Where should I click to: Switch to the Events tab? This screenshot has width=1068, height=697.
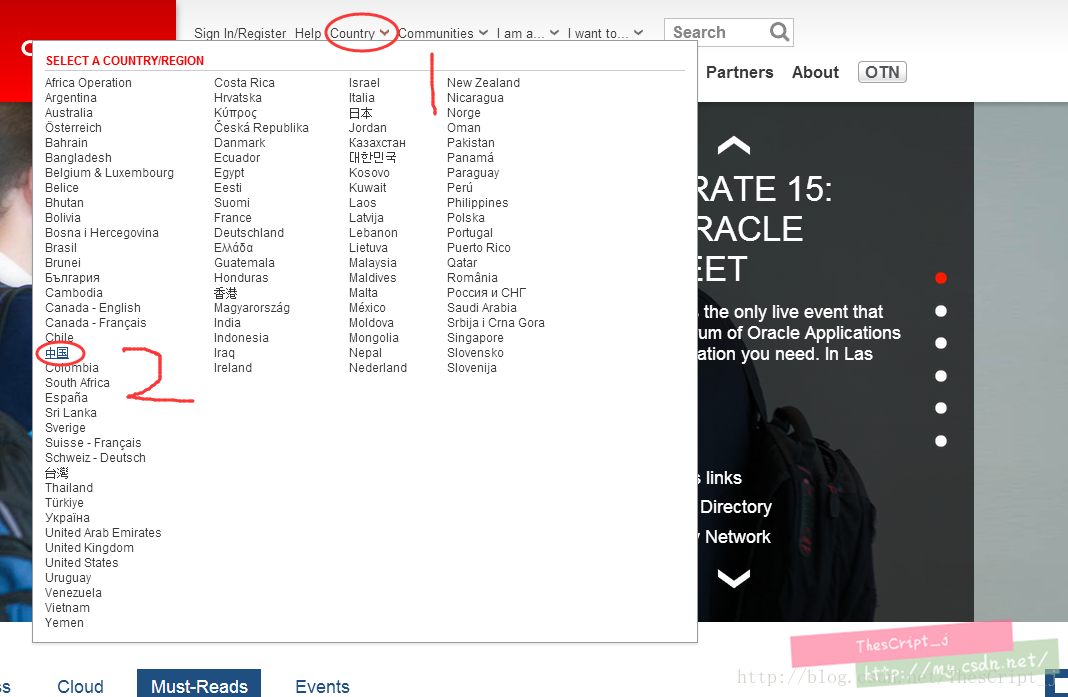[322, 686]
